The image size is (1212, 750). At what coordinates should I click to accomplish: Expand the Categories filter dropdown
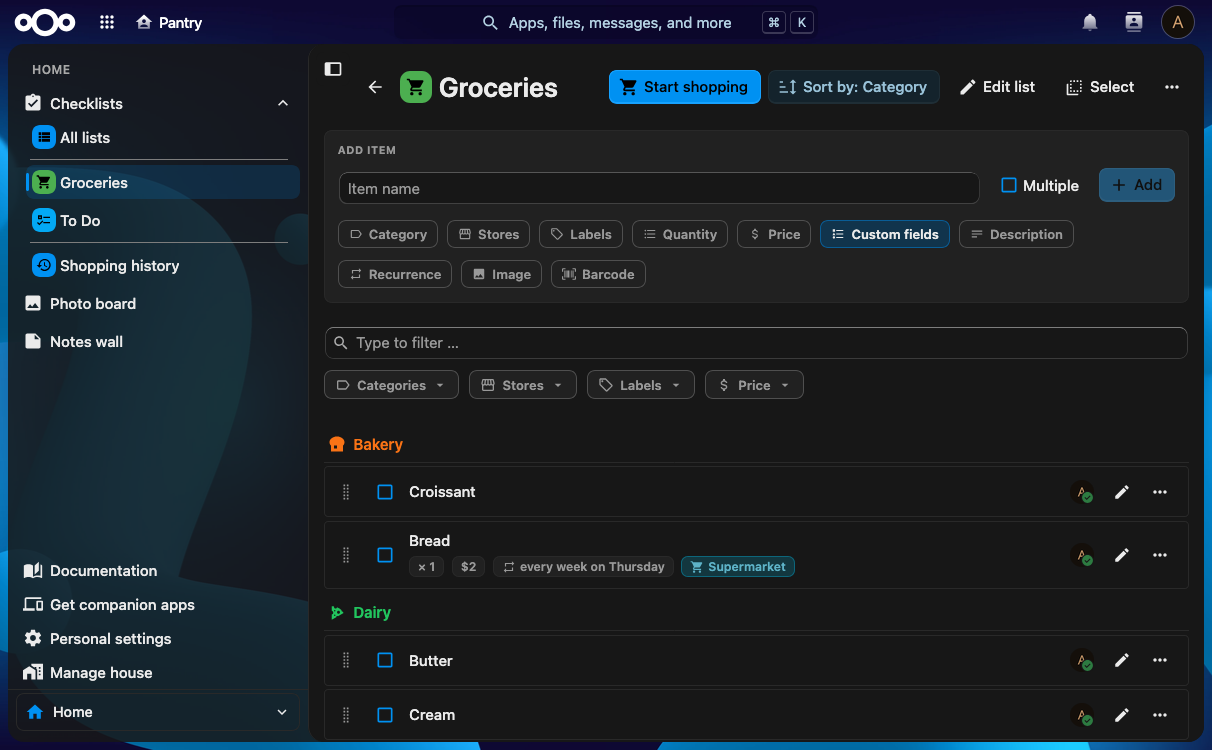392,385
